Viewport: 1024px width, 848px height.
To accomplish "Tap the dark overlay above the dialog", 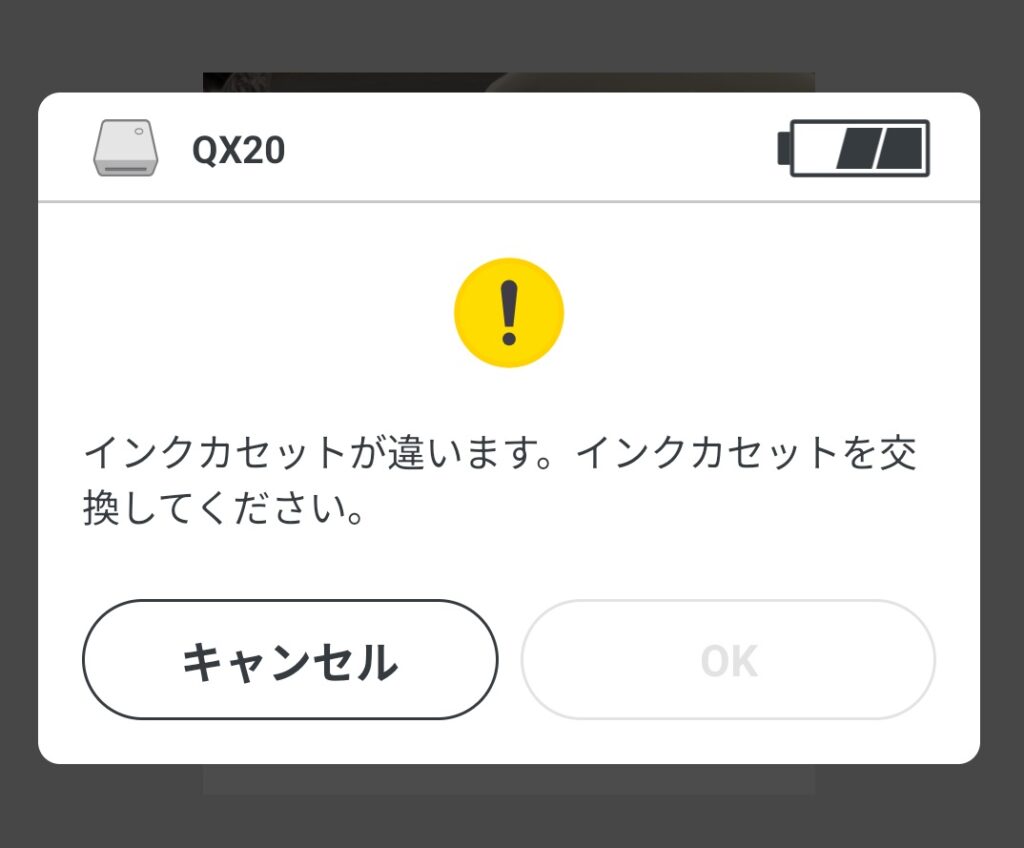I will (512, 36).
